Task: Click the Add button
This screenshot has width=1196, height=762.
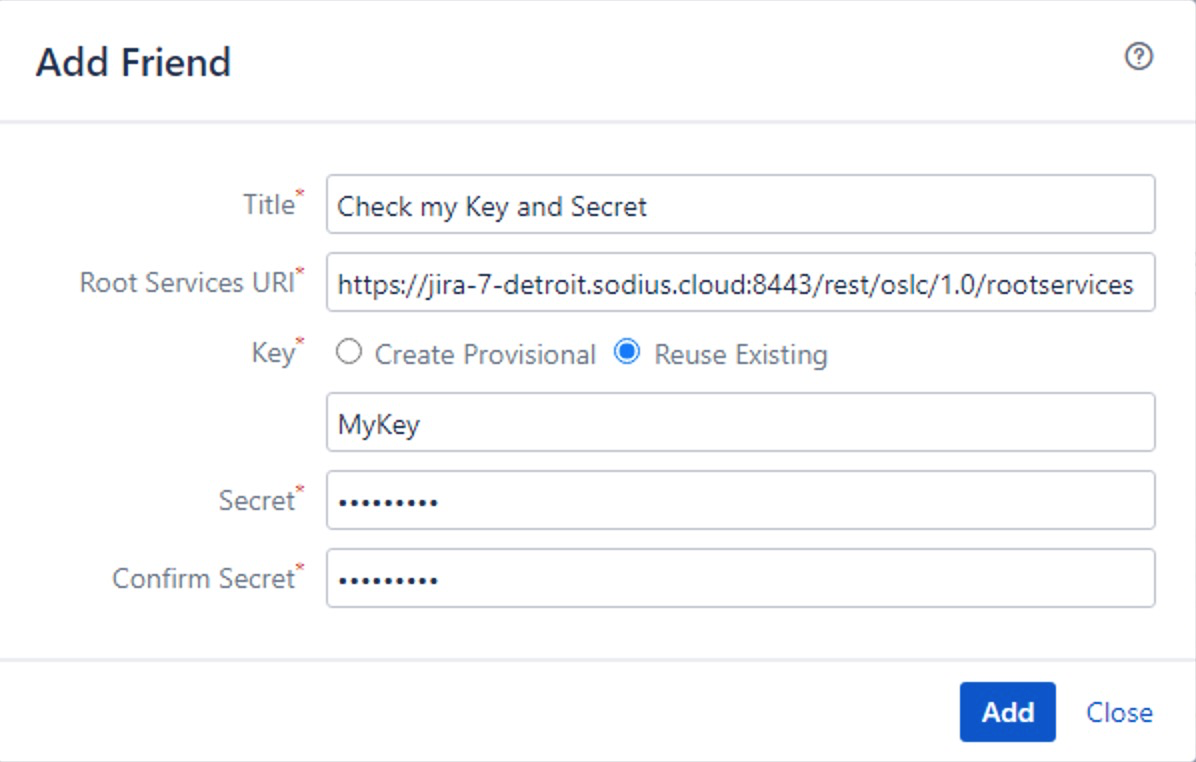Action: [x=1007, y=712]
